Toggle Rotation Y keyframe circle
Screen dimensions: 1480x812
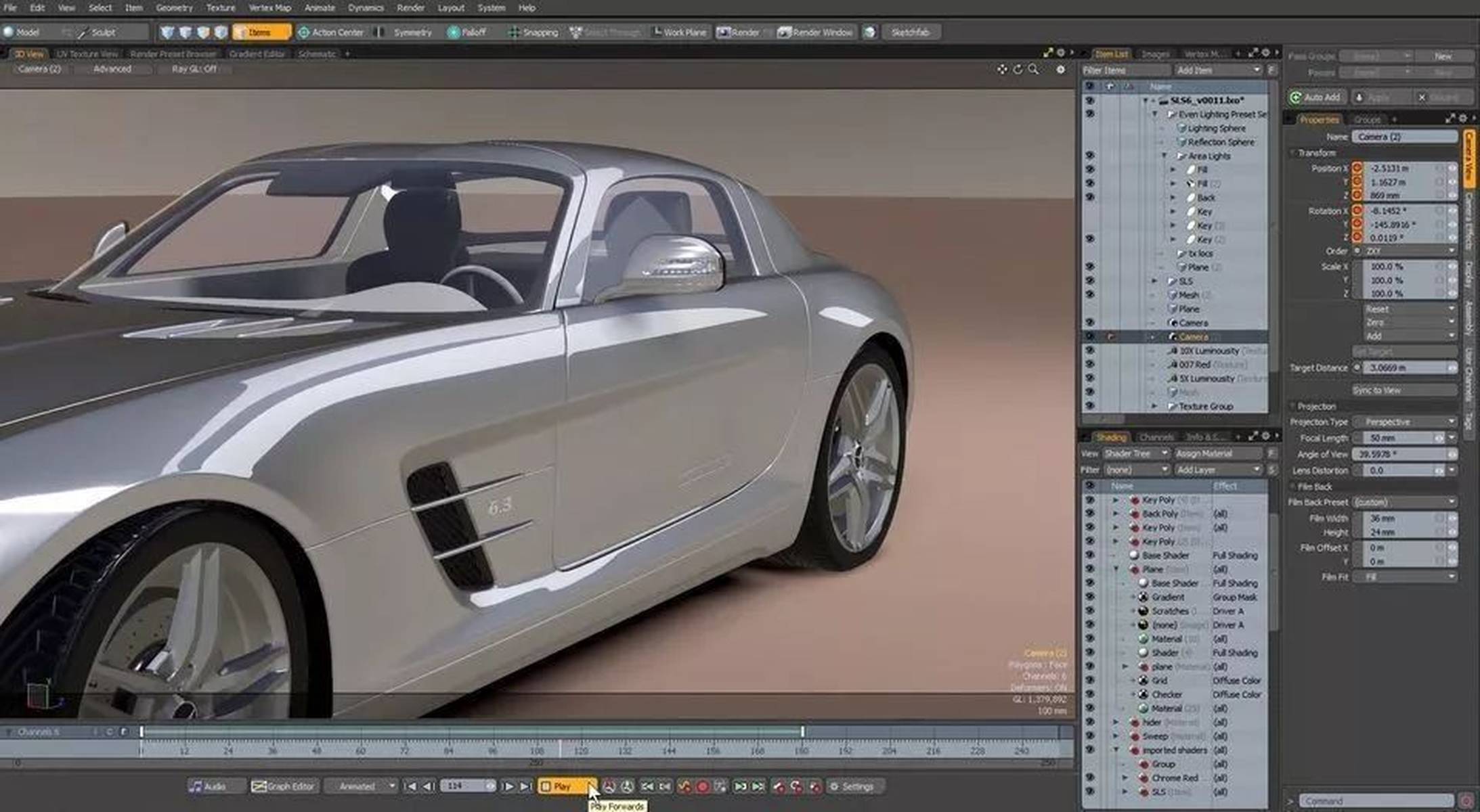(1357, 224)
